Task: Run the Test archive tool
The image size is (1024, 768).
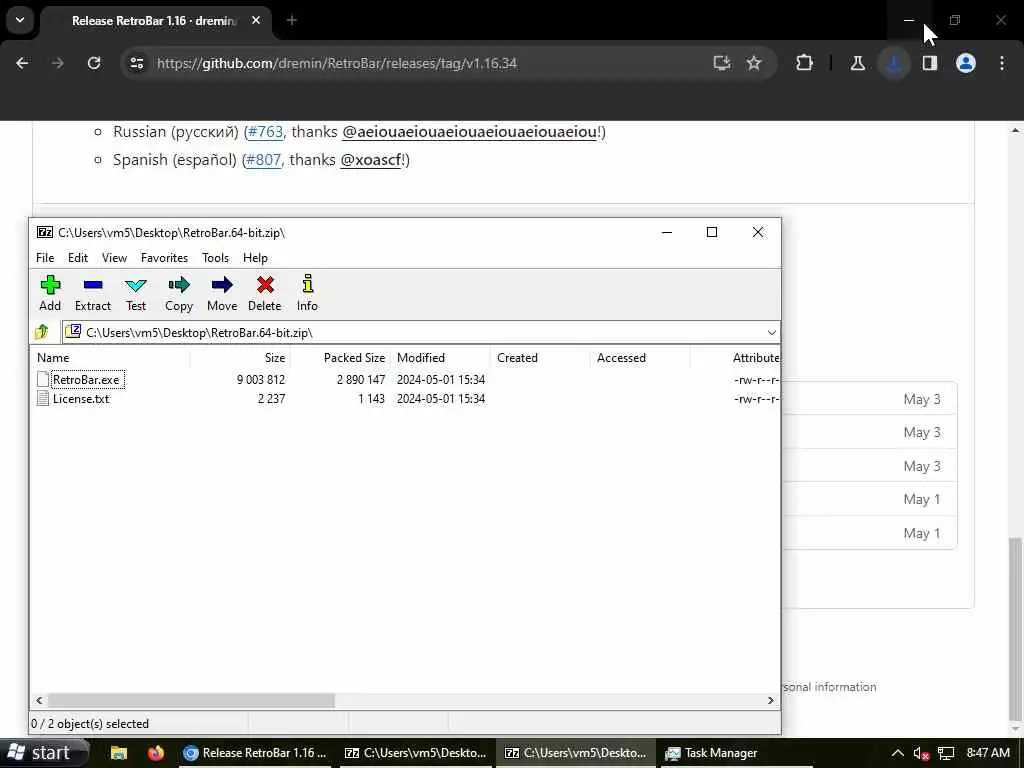Action: point(136,293)
